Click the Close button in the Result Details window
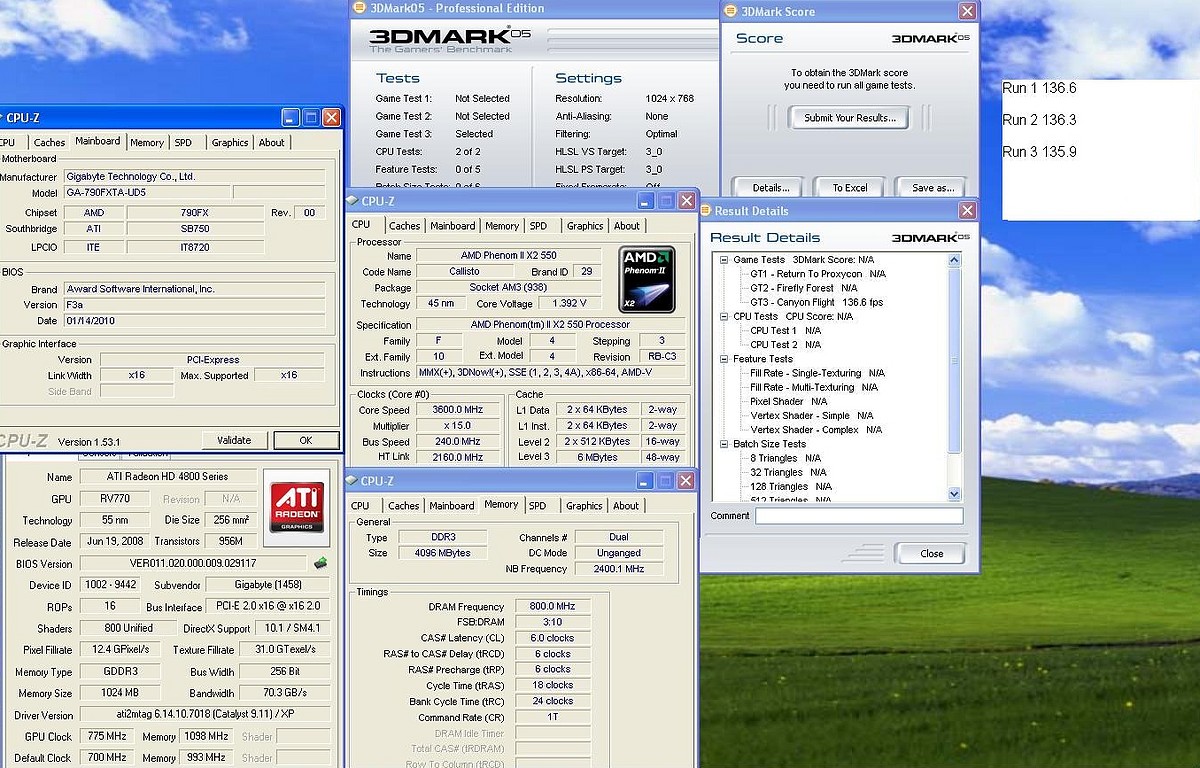Screen dimensions: 1200x768 tap(931, 553)
